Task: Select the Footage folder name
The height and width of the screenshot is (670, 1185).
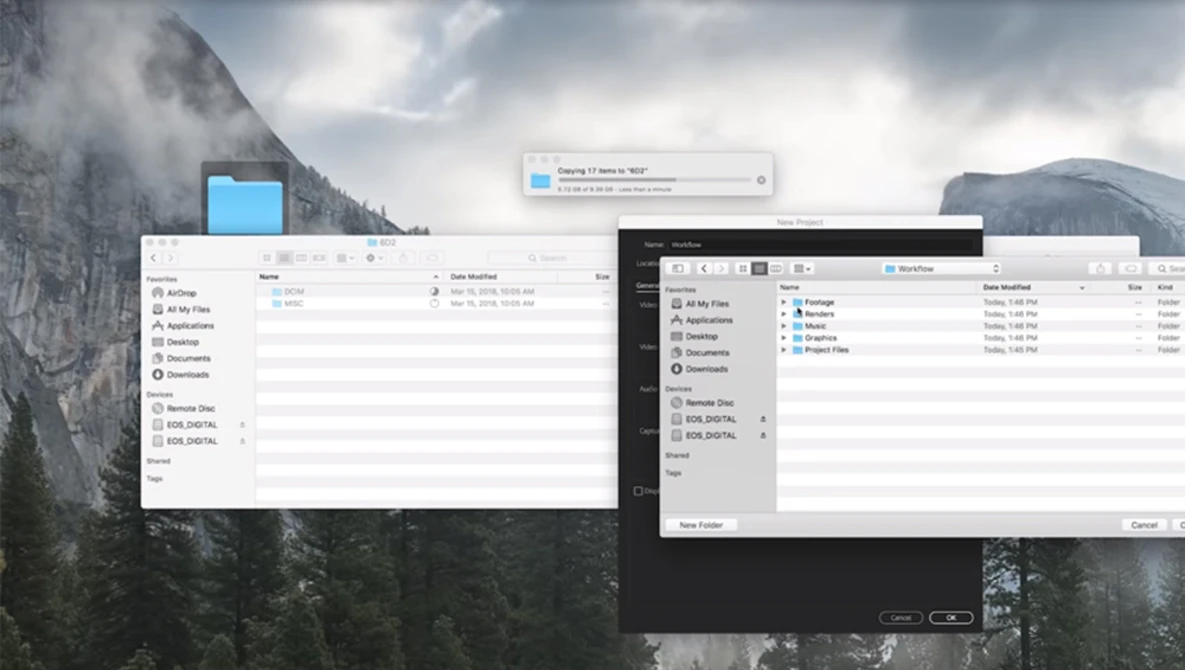Action: [819, 302]
